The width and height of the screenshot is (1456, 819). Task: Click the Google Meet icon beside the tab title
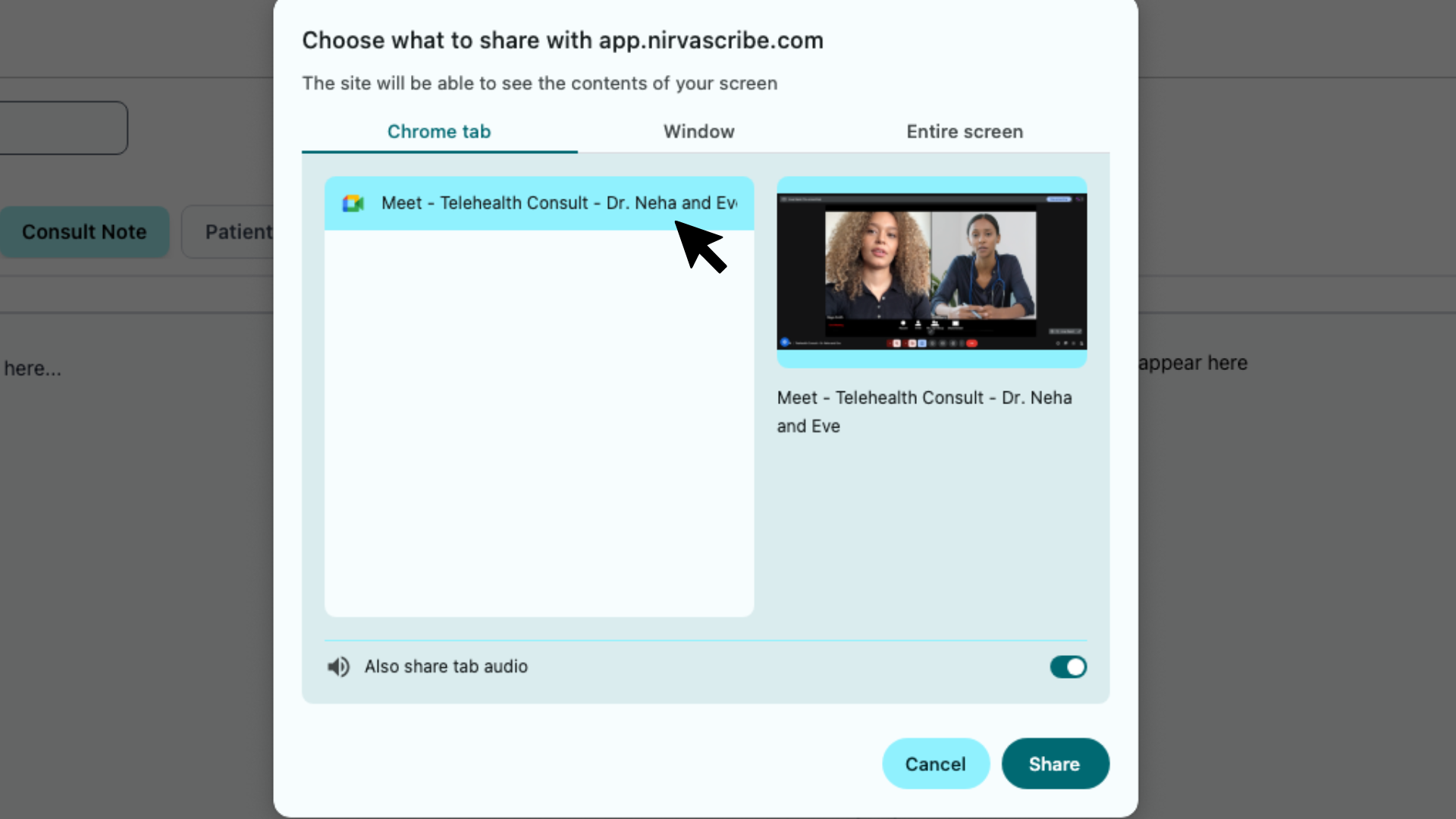tap(352, 203)
